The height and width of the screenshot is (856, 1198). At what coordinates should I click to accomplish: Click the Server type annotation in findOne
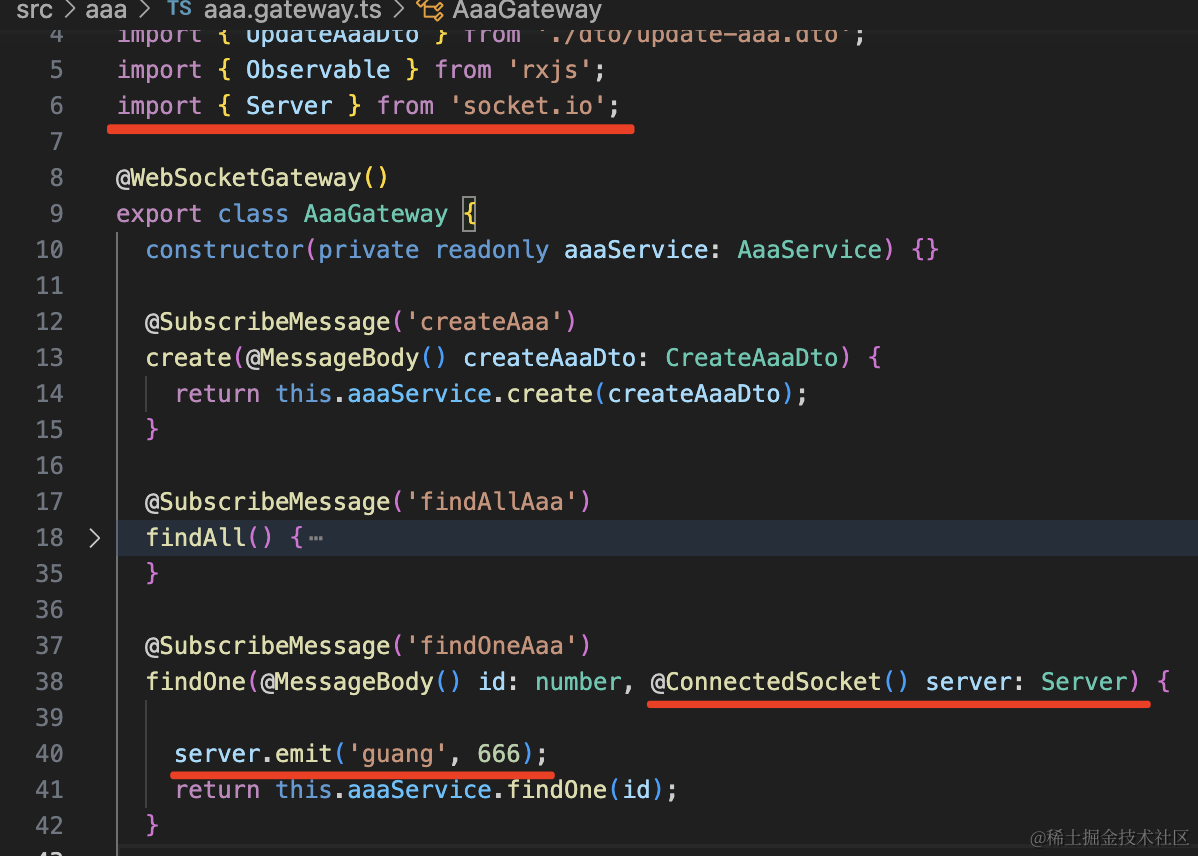tap(1084, 682)
